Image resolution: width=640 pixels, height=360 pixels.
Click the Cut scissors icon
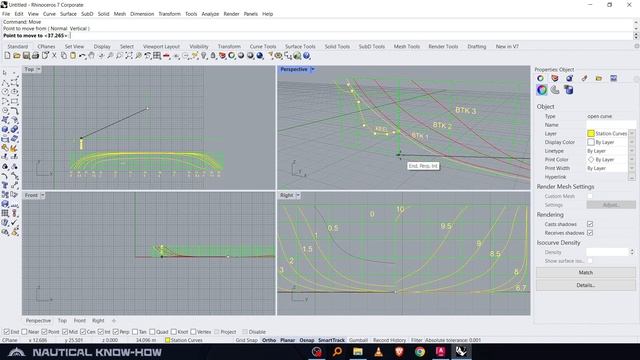click(x=54, y=56)
